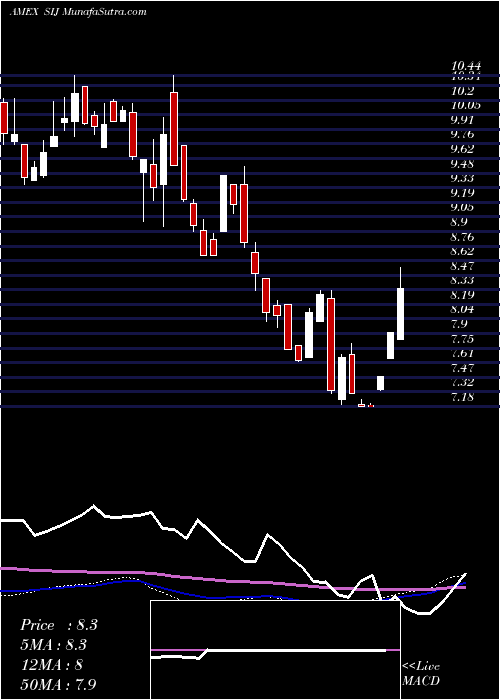
Task: Click the '5MA : 8.3' readout
Action: point(54,645)
